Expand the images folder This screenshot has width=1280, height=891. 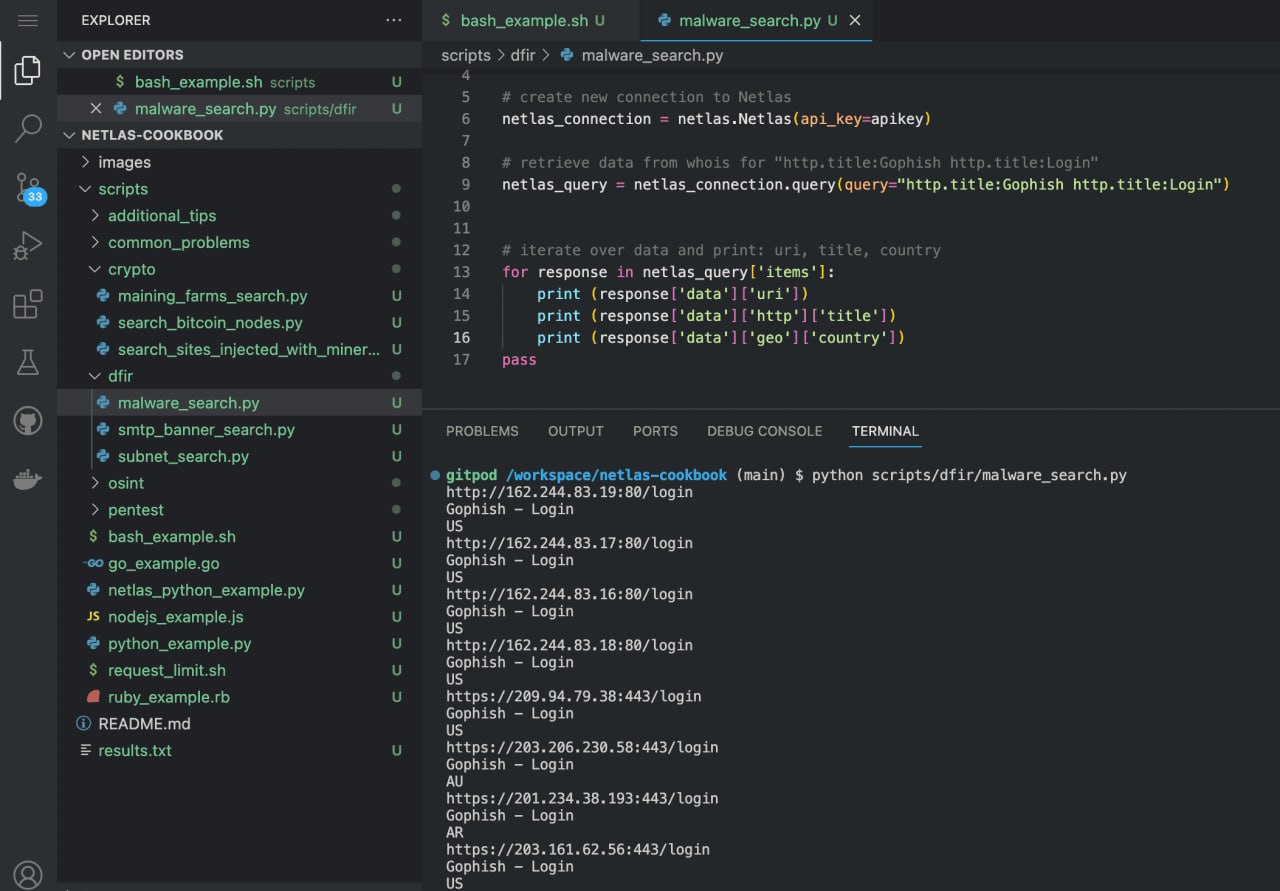(x=239, y=162)
